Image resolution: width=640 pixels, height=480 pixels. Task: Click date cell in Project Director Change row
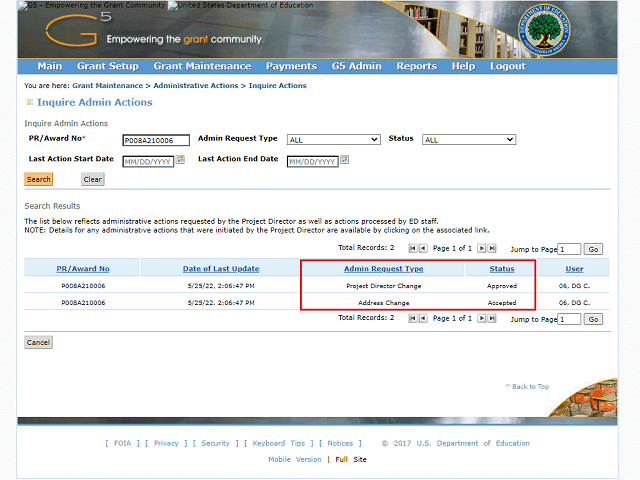[x=221, y=286]
